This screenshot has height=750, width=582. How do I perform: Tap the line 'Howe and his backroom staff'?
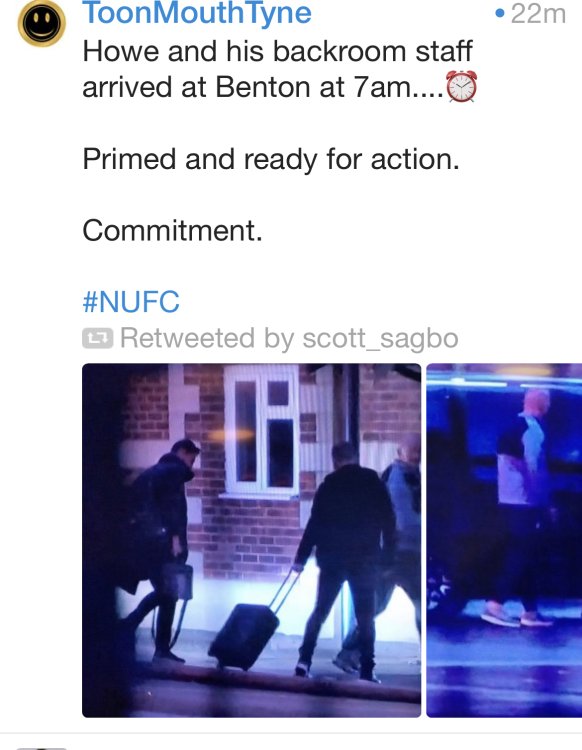click(277, 51)
